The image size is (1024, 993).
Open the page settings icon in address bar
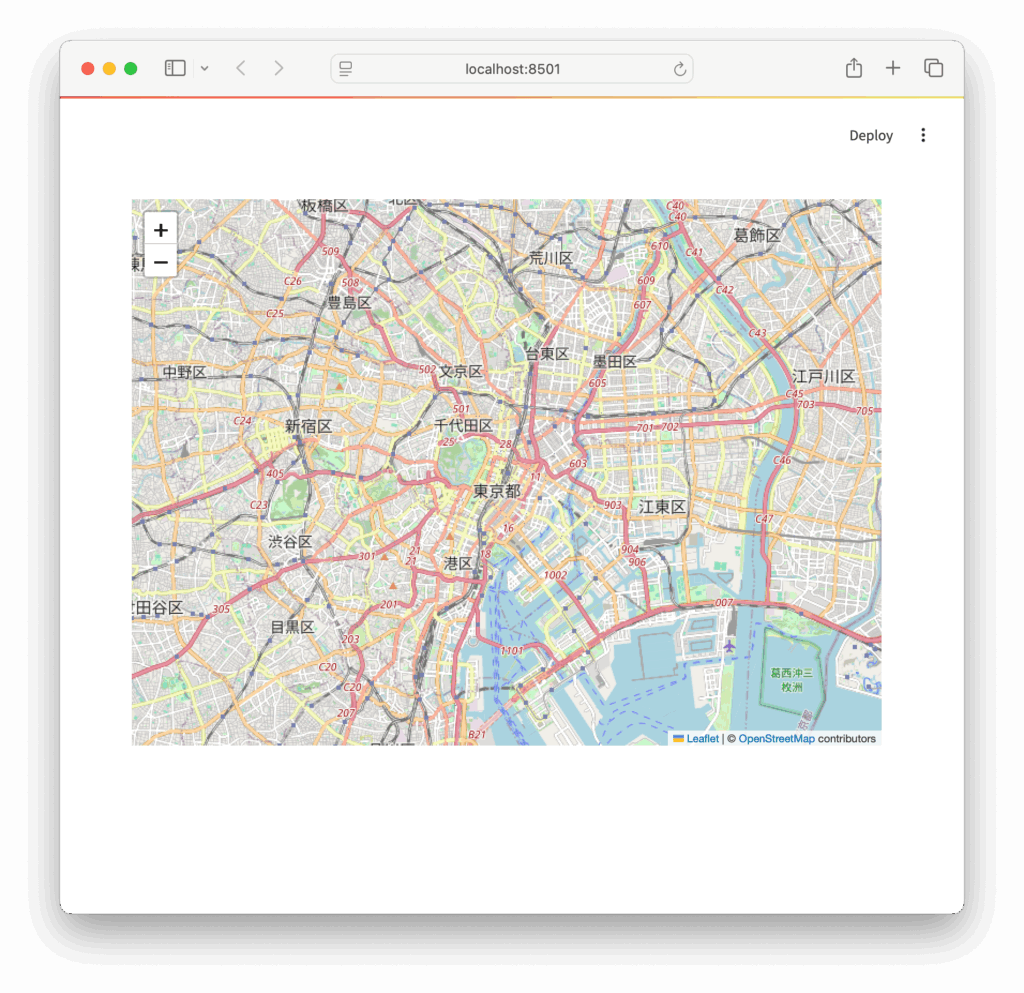pyautogui.click(x=346, y=69)
